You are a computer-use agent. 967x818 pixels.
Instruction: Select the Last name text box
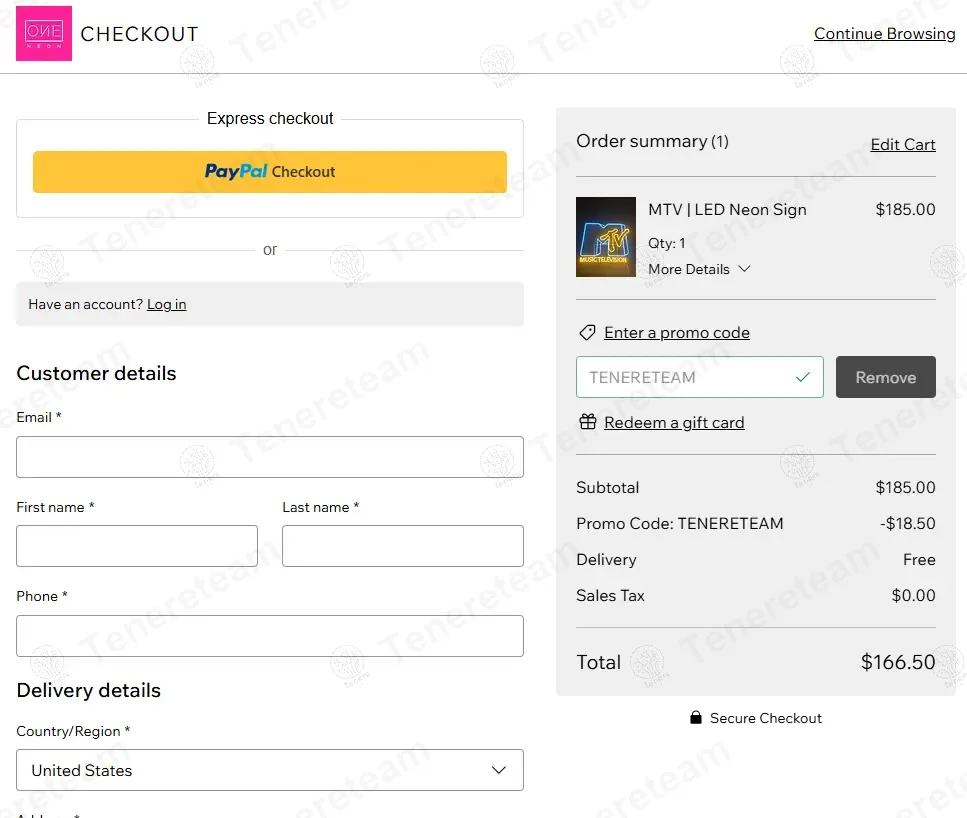(402, 546)
